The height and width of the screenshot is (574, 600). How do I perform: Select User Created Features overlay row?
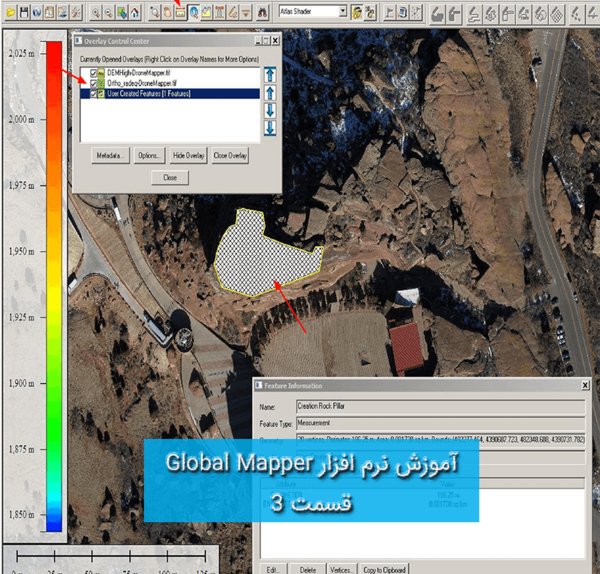pyautogui.click(x=170, y=93)
